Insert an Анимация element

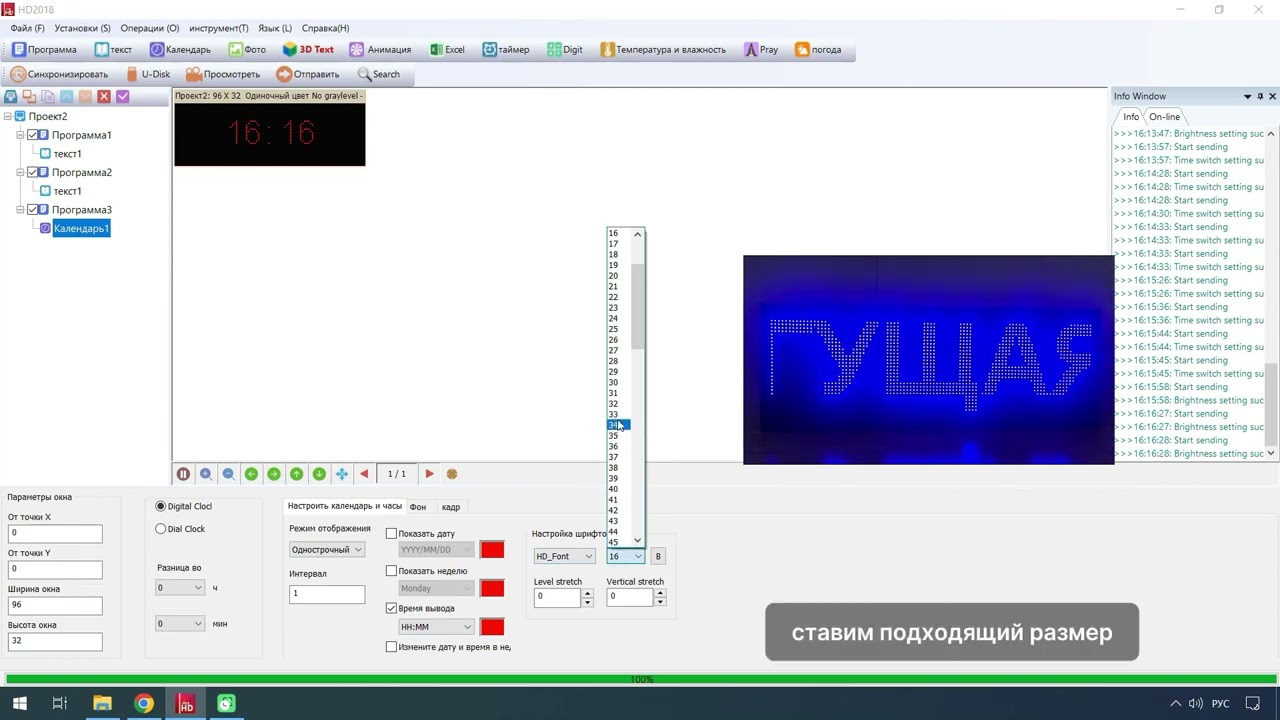pyautogui.click(x=380, y=49)
